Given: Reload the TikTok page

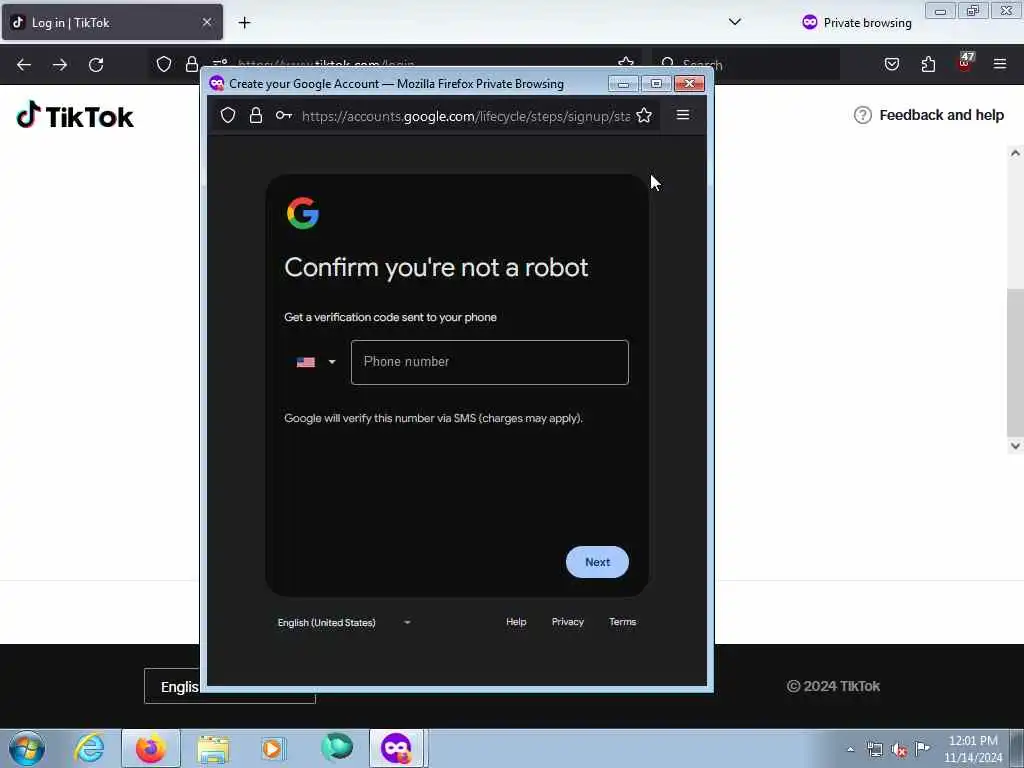Looking at the screenshot, I should 96,65.
